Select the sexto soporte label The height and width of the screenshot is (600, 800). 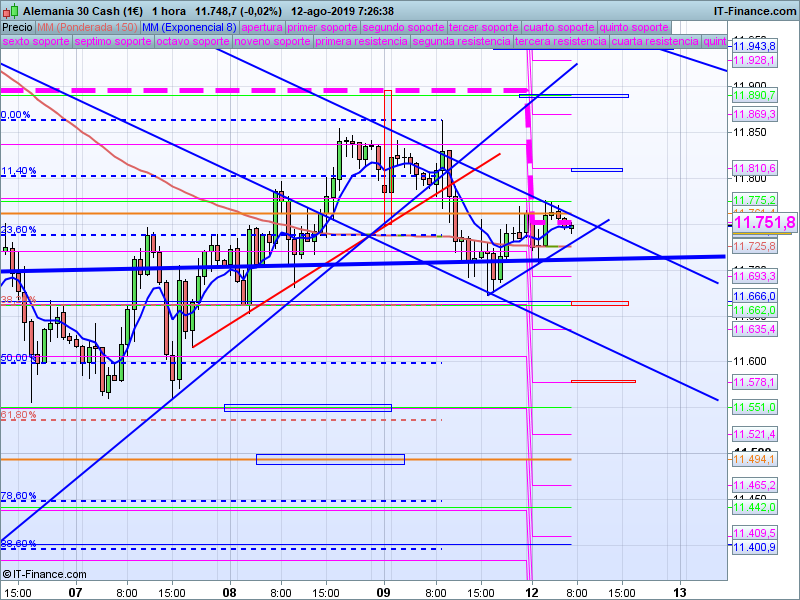point(36,41)
